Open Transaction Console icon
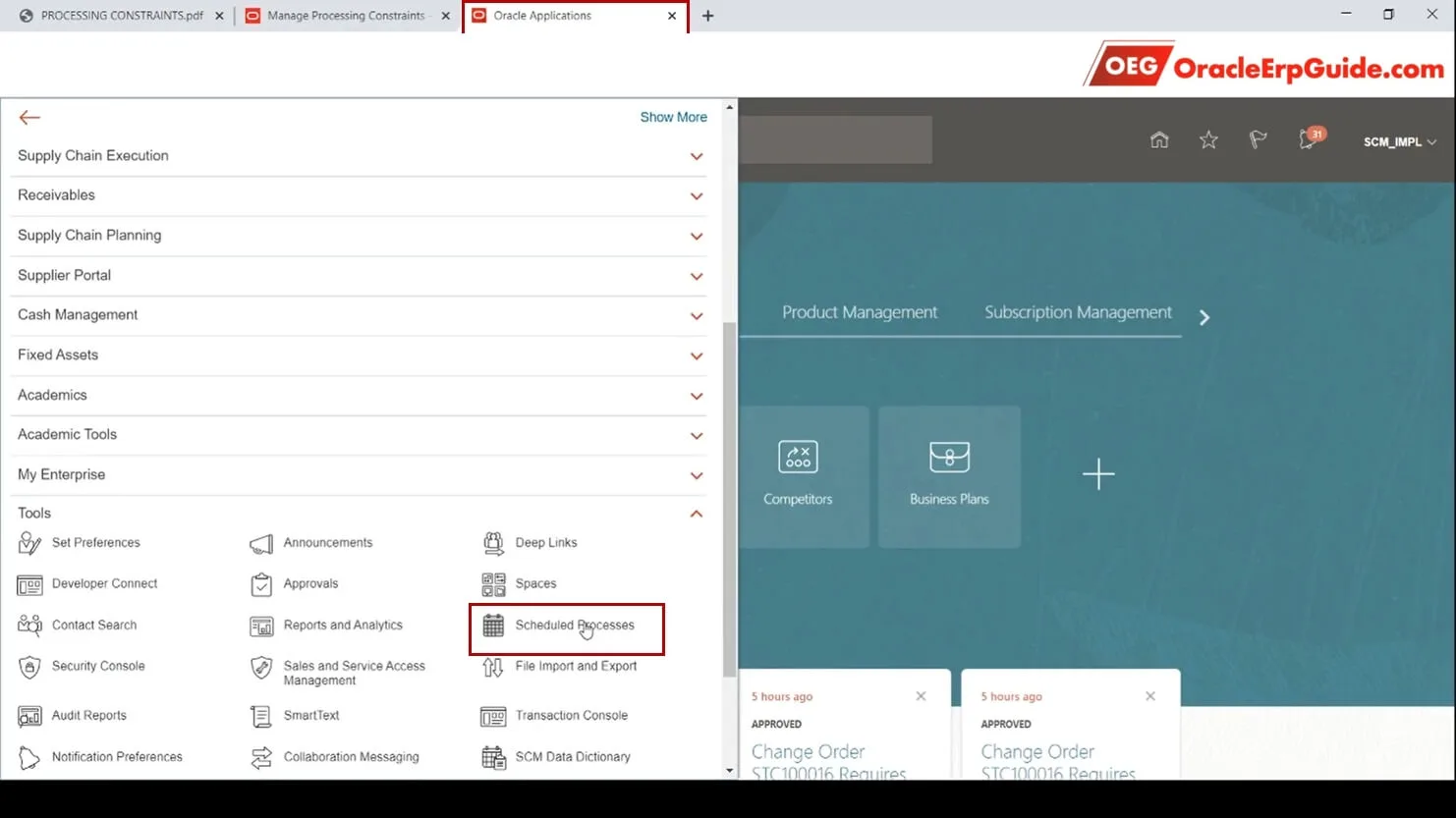This screenshot has width=1456, height=818. (x=493, y=716)
